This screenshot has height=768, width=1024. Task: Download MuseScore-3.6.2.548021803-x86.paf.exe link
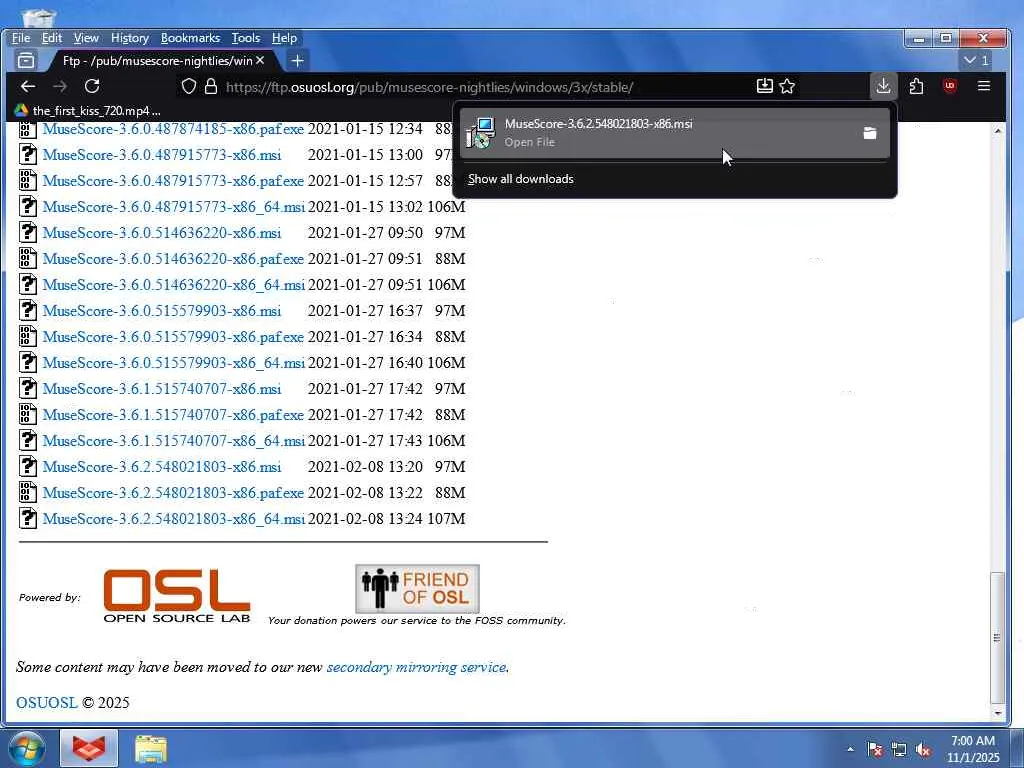[173, 492]
